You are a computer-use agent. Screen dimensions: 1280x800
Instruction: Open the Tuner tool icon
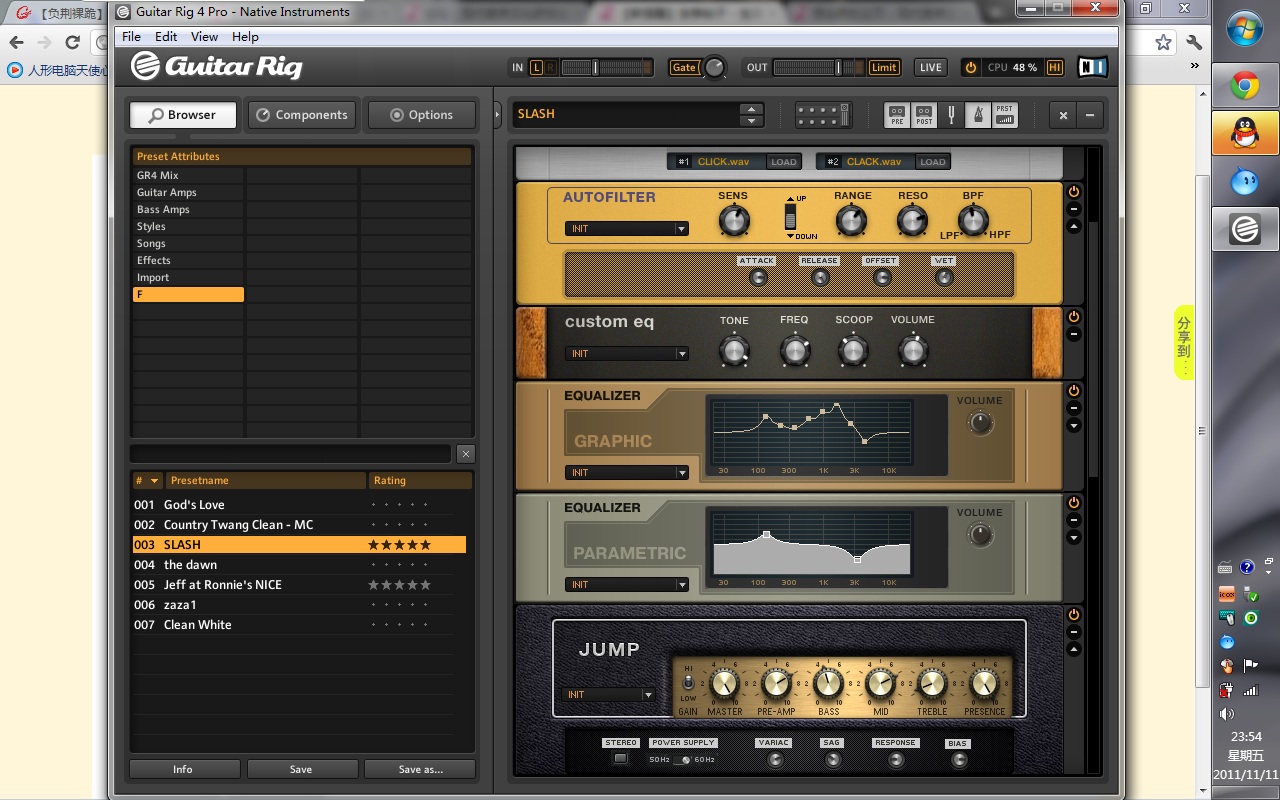(x=951, y=115)
